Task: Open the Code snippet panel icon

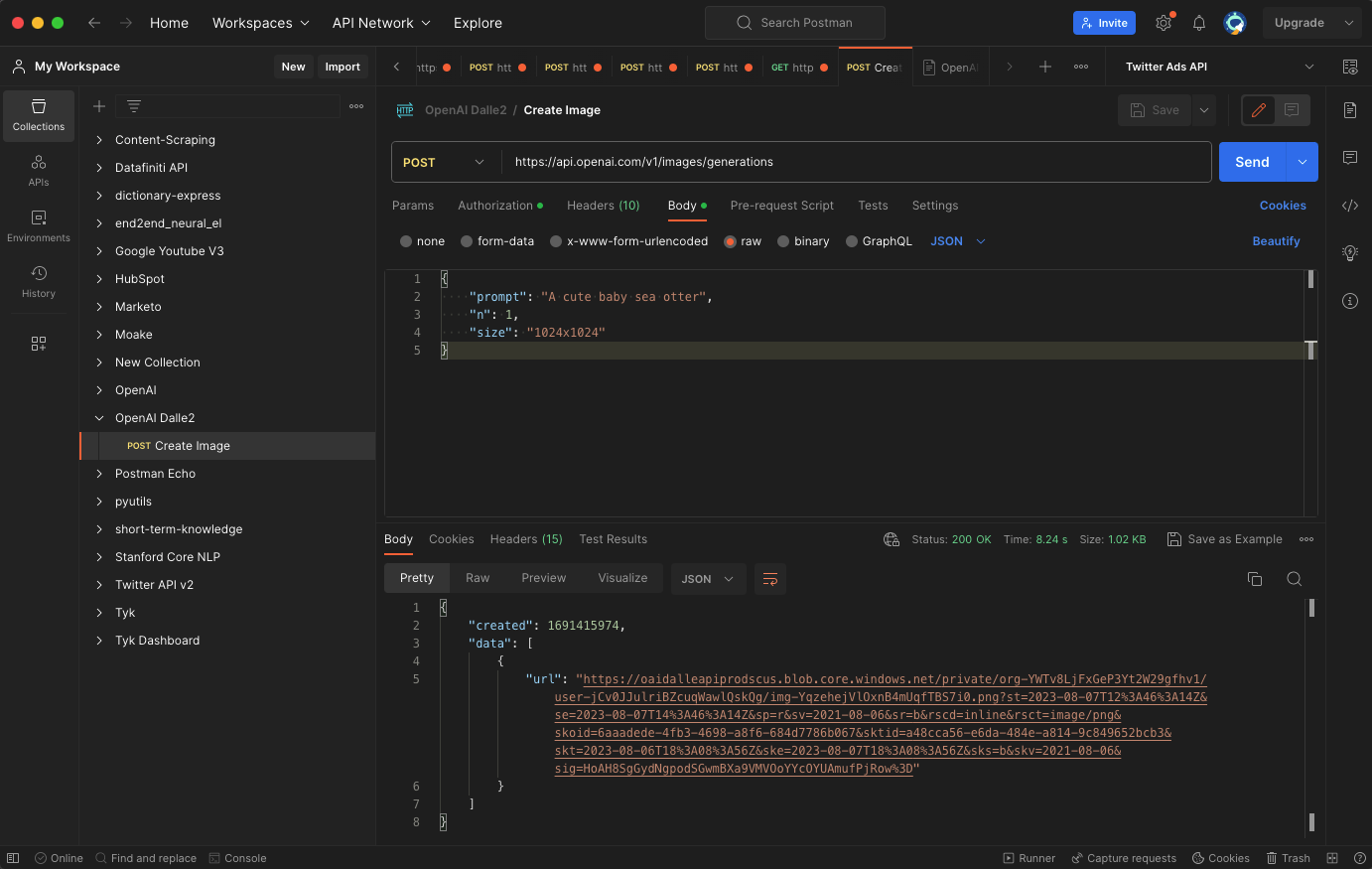Action: pos(1350,206)
